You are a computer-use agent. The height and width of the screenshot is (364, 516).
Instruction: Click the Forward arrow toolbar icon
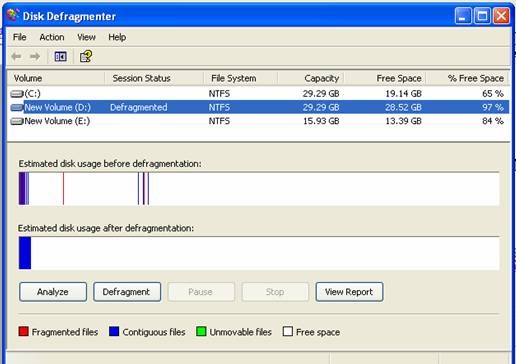pos(35,56)
